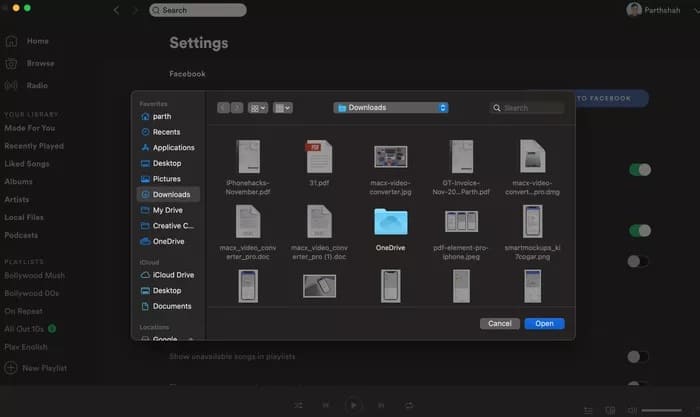The height and width of the screenshot is (417, 700).
Task: Add a new playlist with plus icon
Action: [x=12, y=368]
